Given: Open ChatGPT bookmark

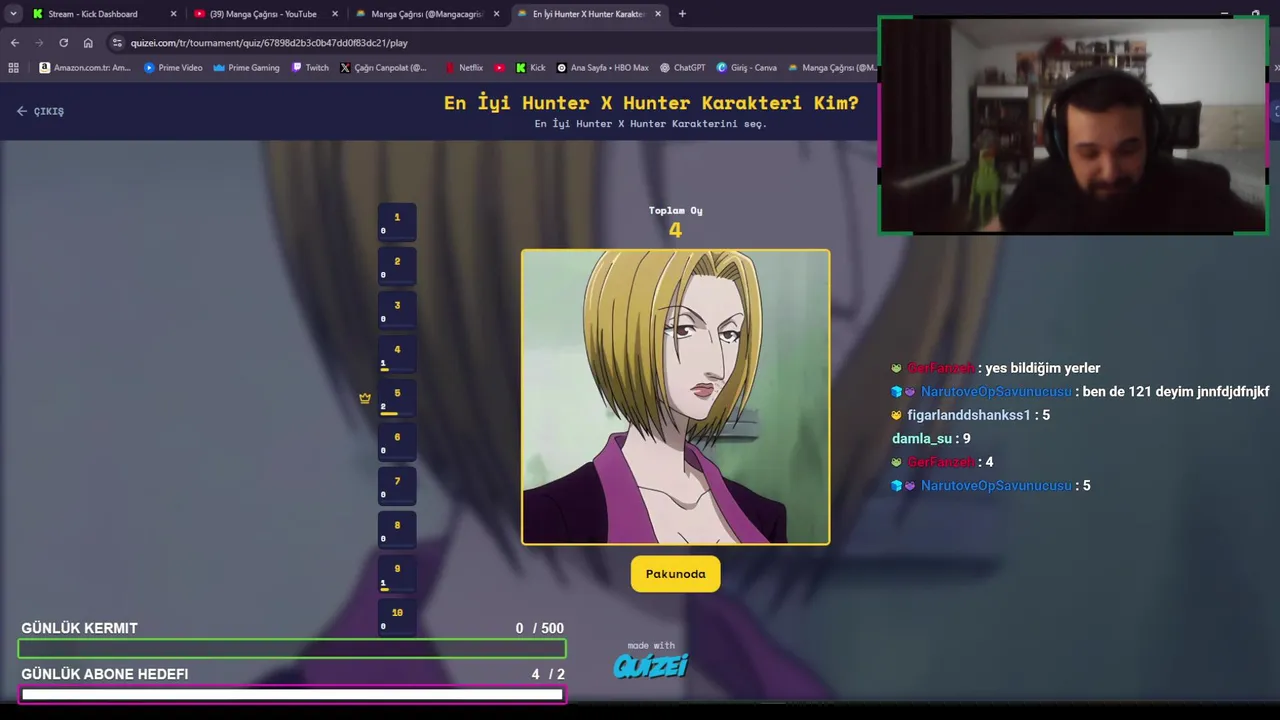Looking at the screenshot, I should coord(682,68).
